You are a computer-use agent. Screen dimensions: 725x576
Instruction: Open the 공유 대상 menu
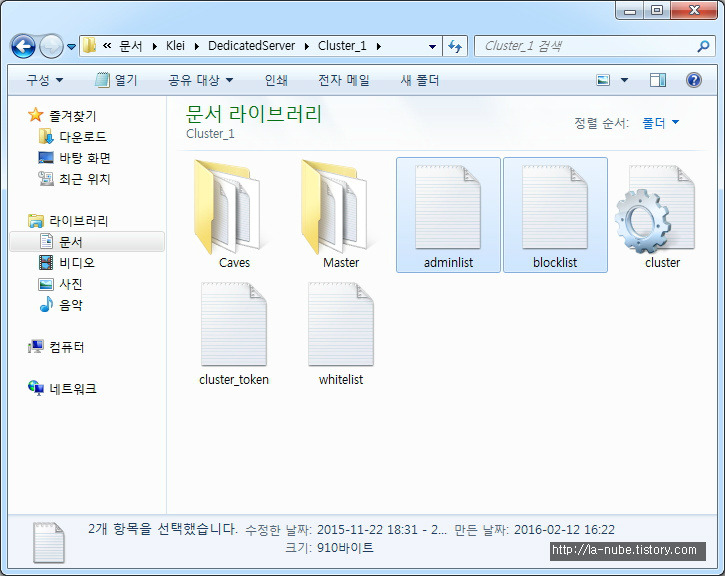point(200,80)
